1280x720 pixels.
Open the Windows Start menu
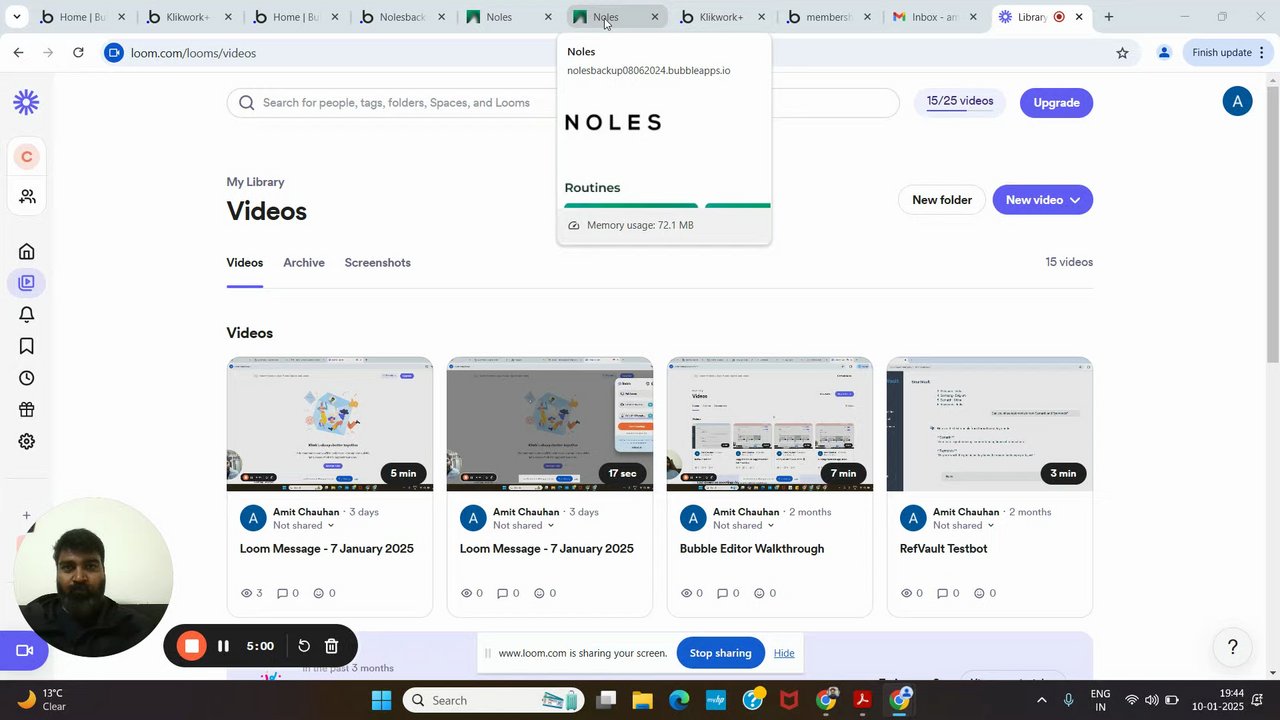381,700
